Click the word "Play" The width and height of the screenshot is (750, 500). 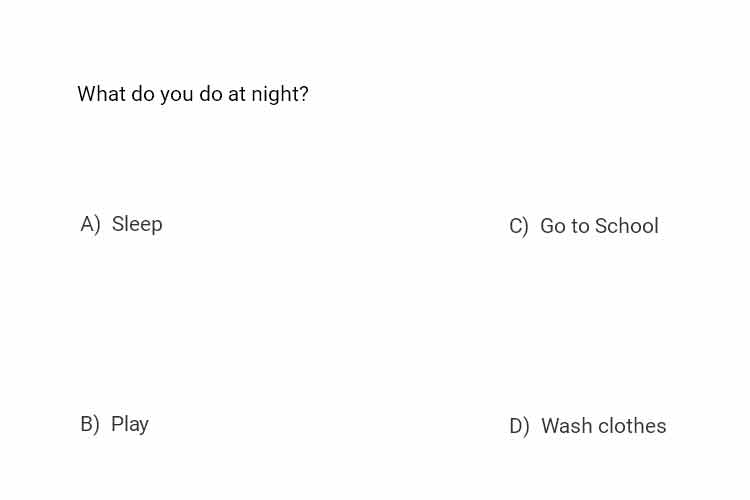coord(130,425)
